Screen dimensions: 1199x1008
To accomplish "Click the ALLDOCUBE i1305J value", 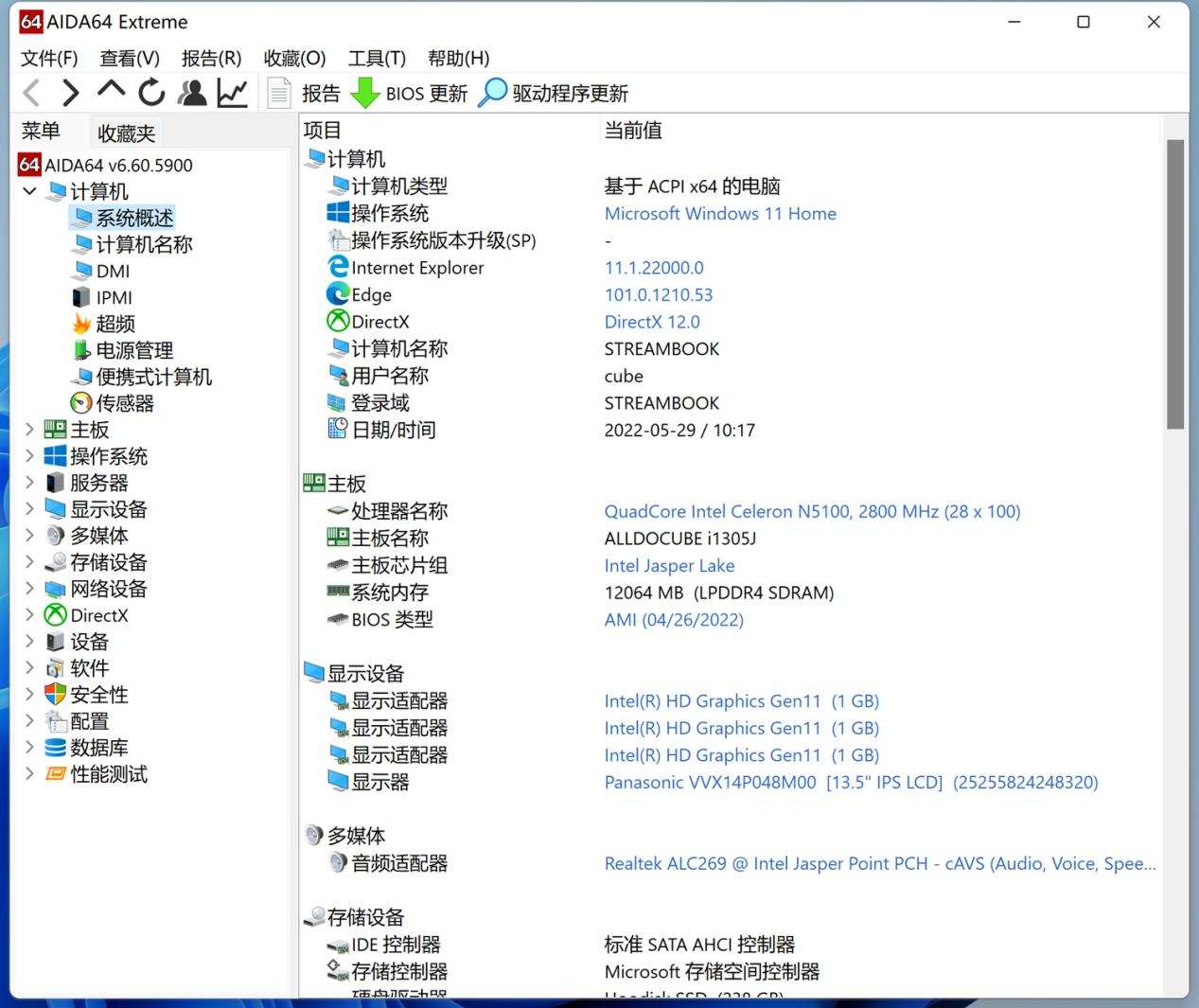I will click(x=679, y=539).
